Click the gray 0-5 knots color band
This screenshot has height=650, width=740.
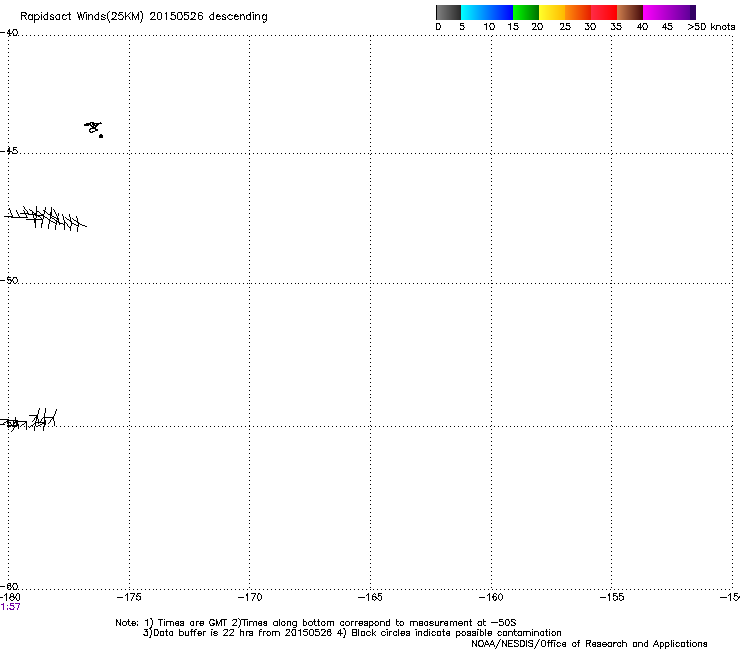click(x=448, y=12)
